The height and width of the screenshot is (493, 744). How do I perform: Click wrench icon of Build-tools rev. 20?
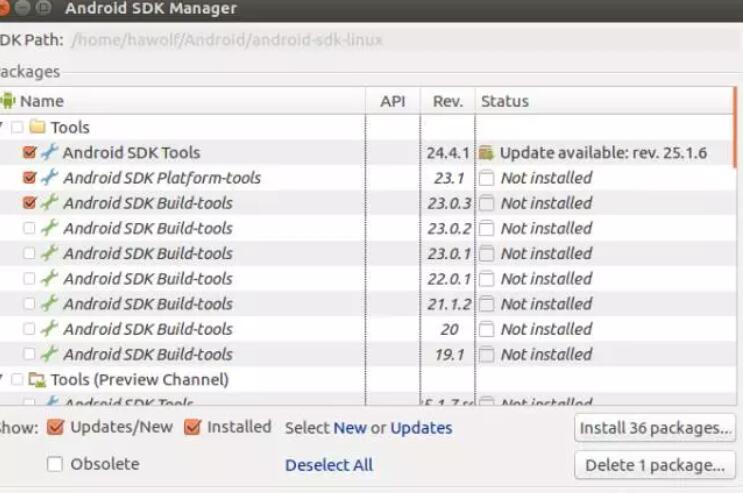click(49, 328)
